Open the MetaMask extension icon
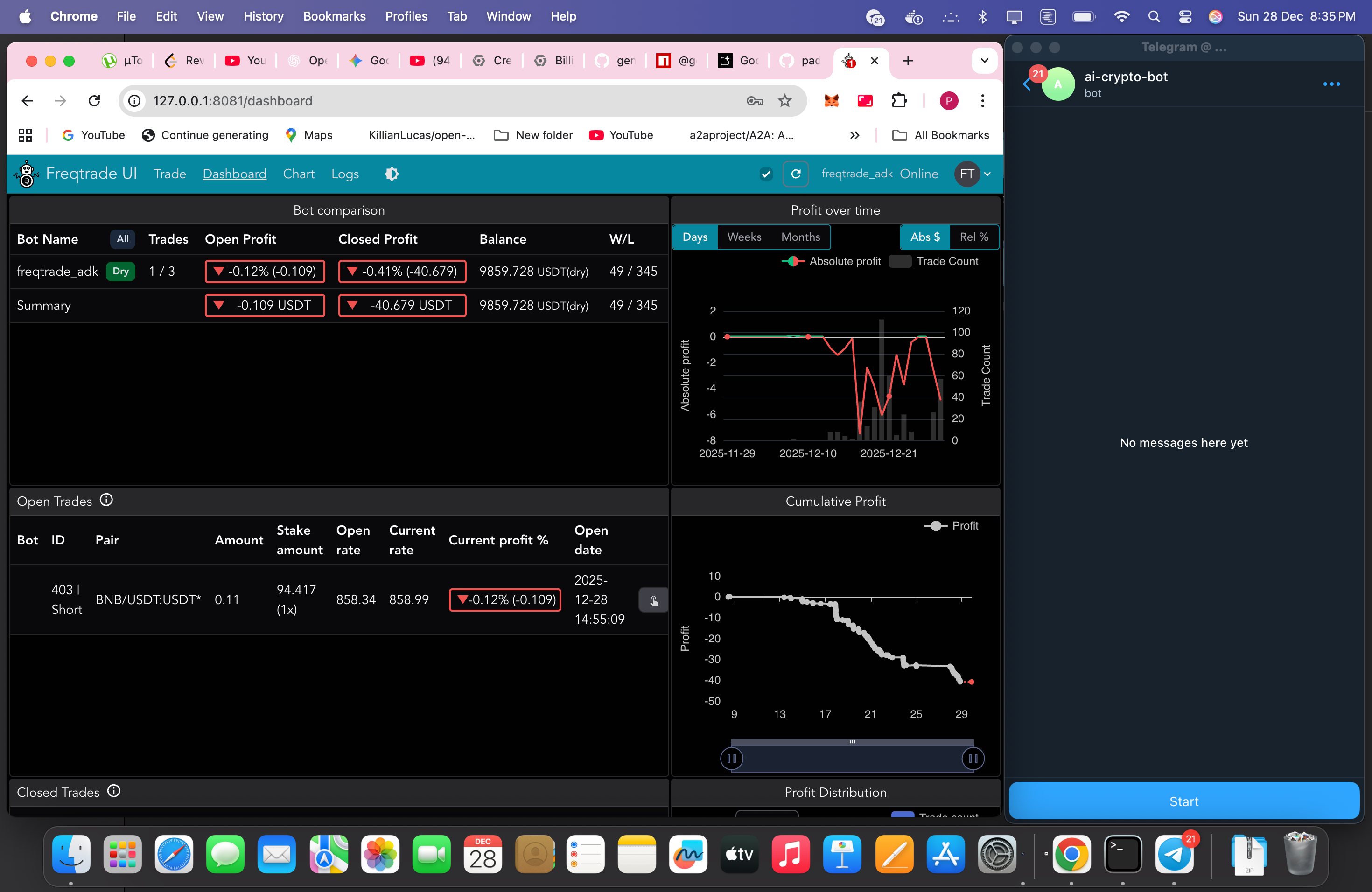1372x892 pixels. pyautogui.click(x=831, y=101)
